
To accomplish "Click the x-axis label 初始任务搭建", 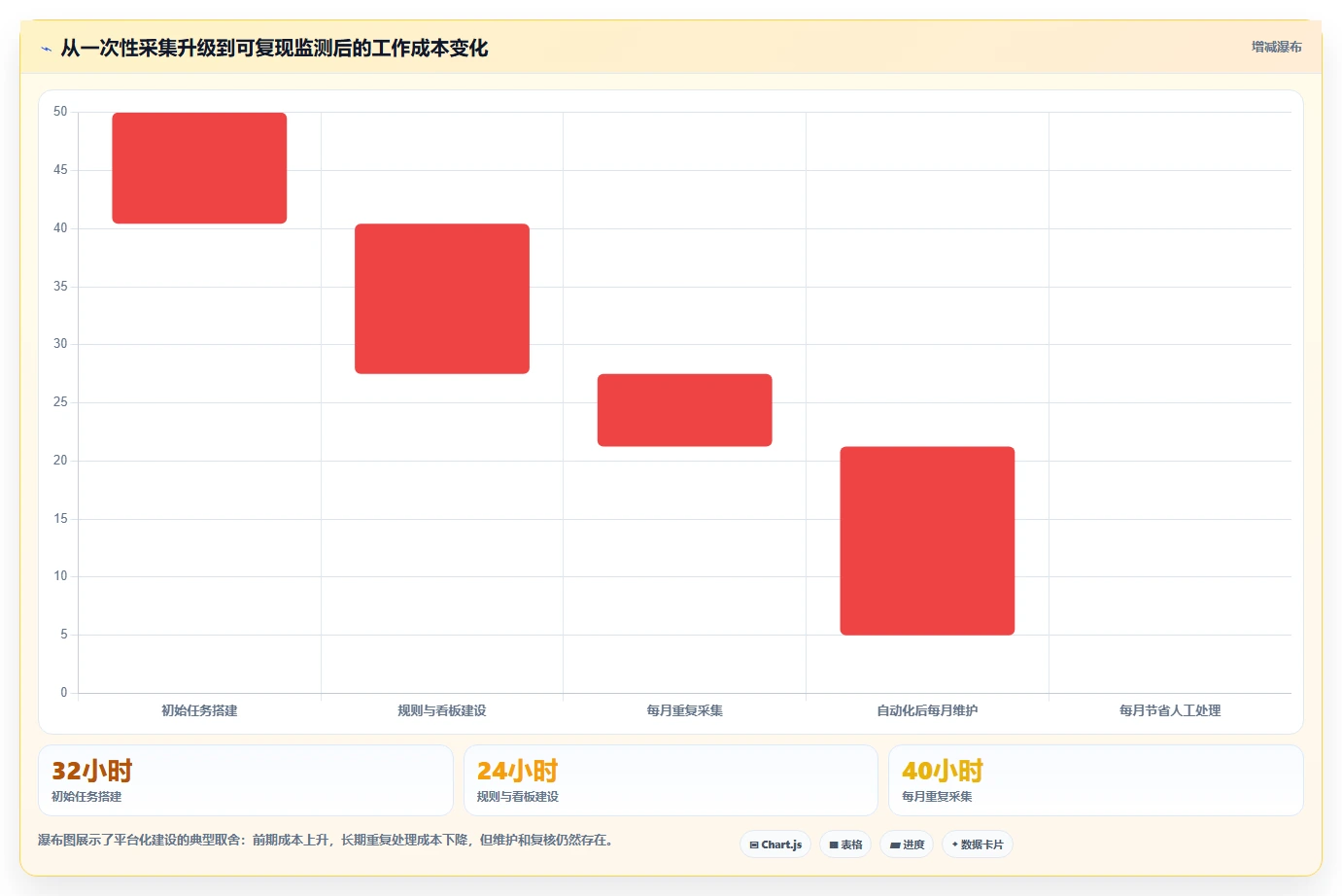I will tap(199, 710).
